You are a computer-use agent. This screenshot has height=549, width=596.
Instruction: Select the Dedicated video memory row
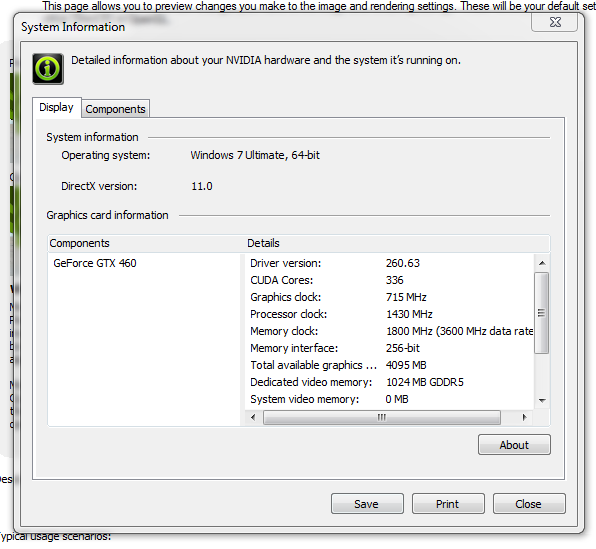[389, 382]
